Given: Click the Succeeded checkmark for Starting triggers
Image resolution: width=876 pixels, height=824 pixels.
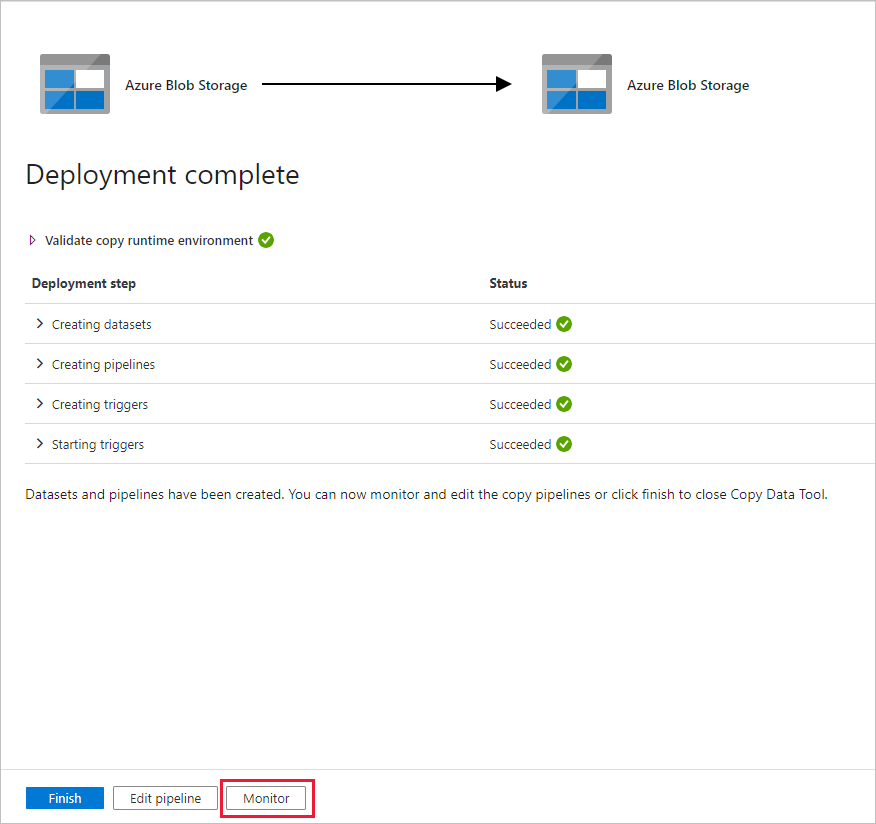Looking at the screenshot, I should tap(564, 444).
